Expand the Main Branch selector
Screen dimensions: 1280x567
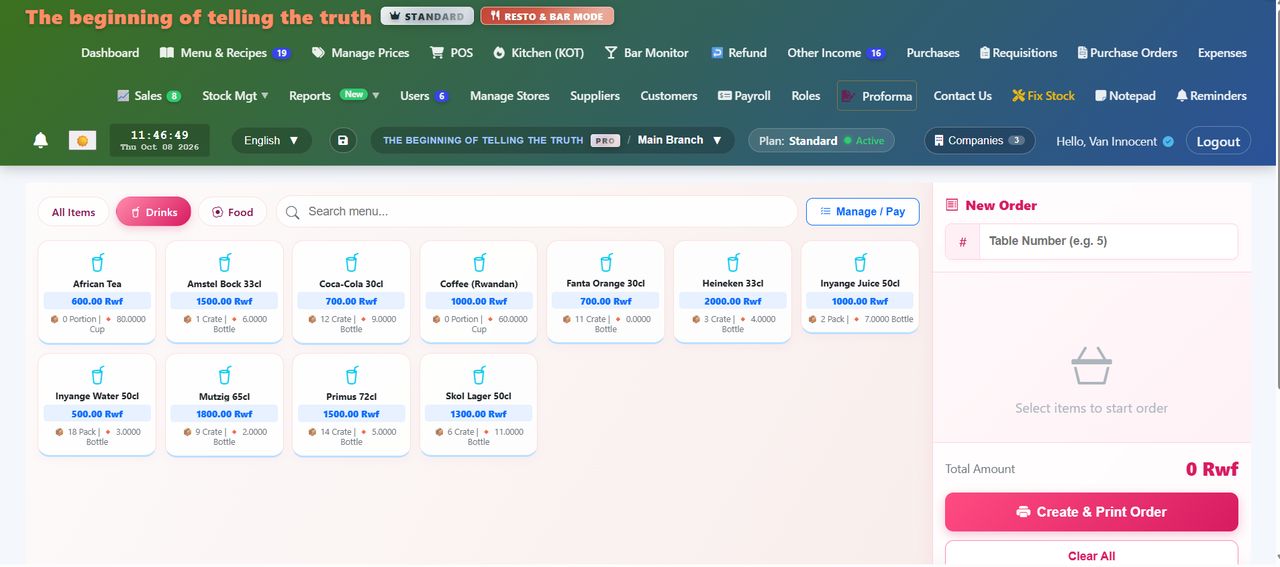tap(679, 140)
